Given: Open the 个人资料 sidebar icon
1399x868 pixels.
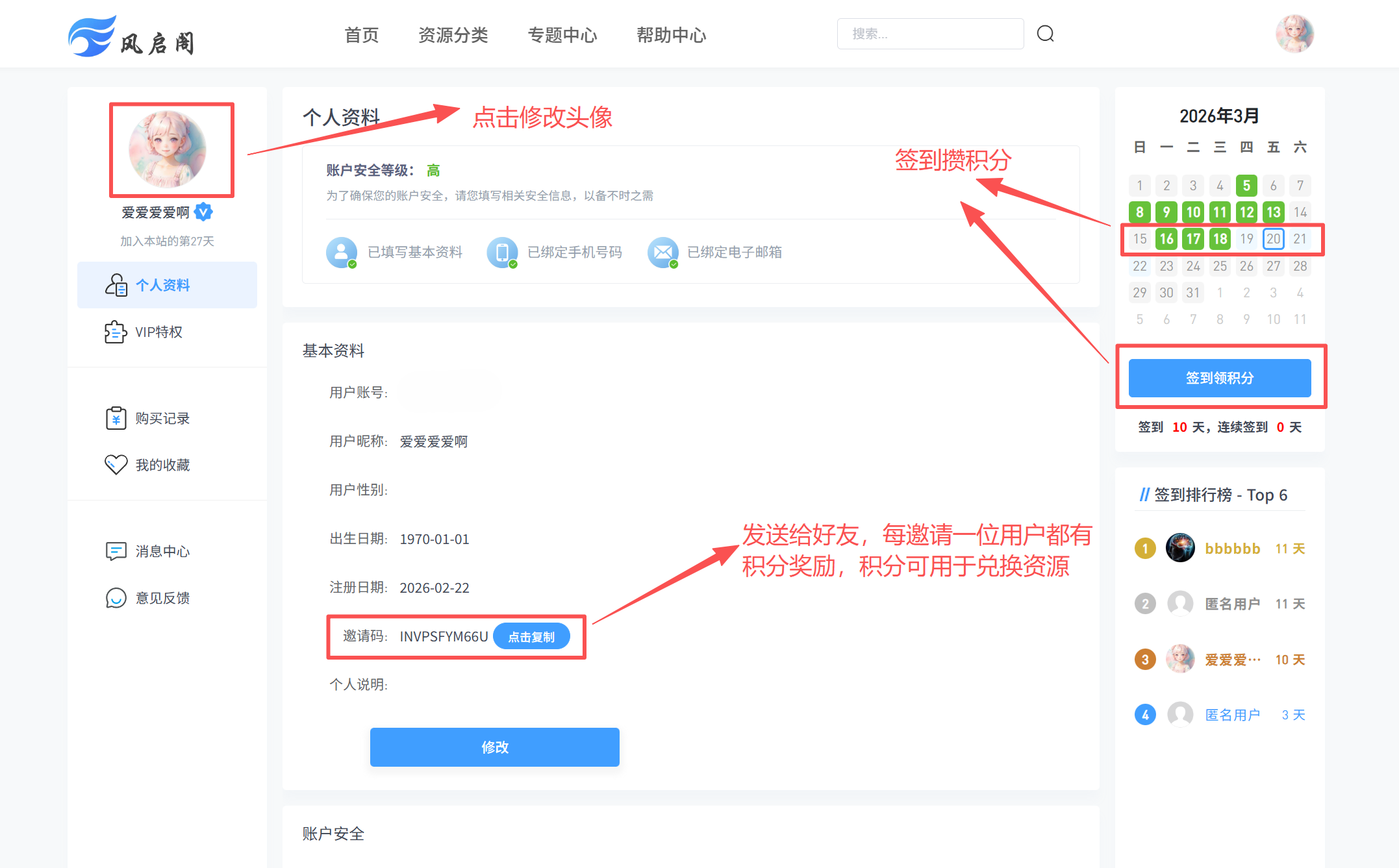Looking at the screenshot, I should pos(116,285).
